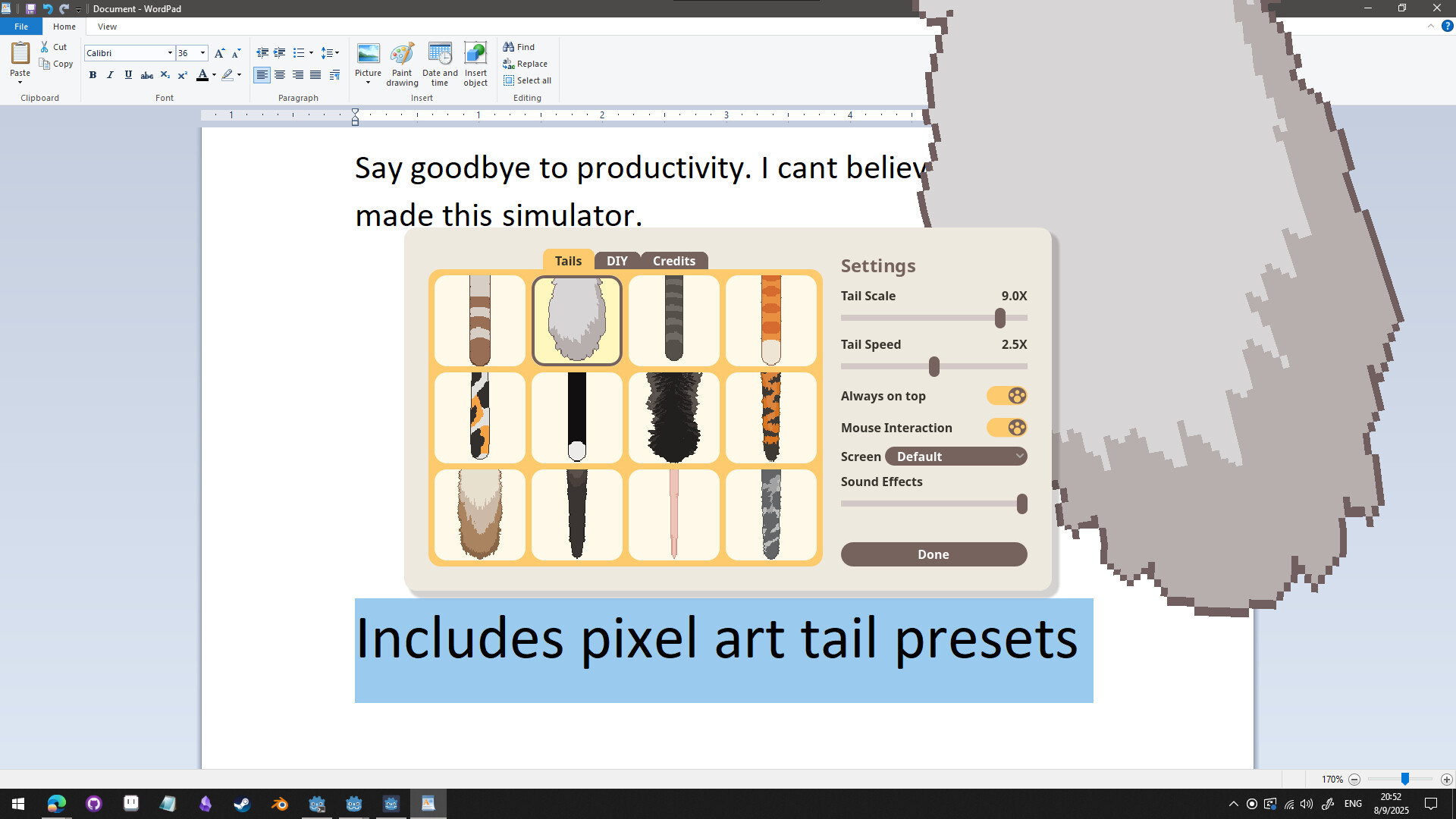
Task: Click Select all in the Editing group
Action: [x=527, y=80]
